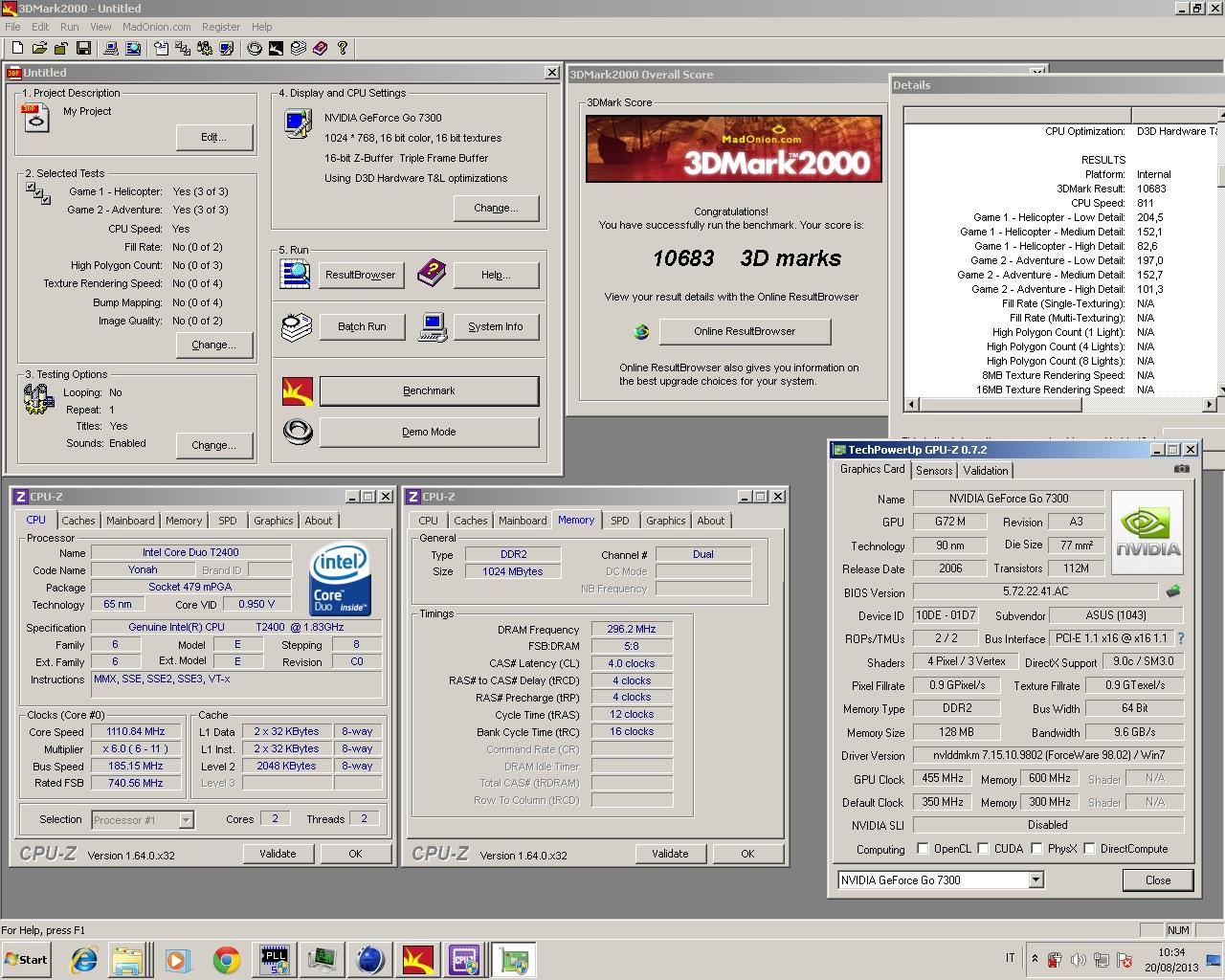Switch to Validation tab in GPU-Z
The width and height of the screenshot is (1225, 980).
[x=986, y=470]
